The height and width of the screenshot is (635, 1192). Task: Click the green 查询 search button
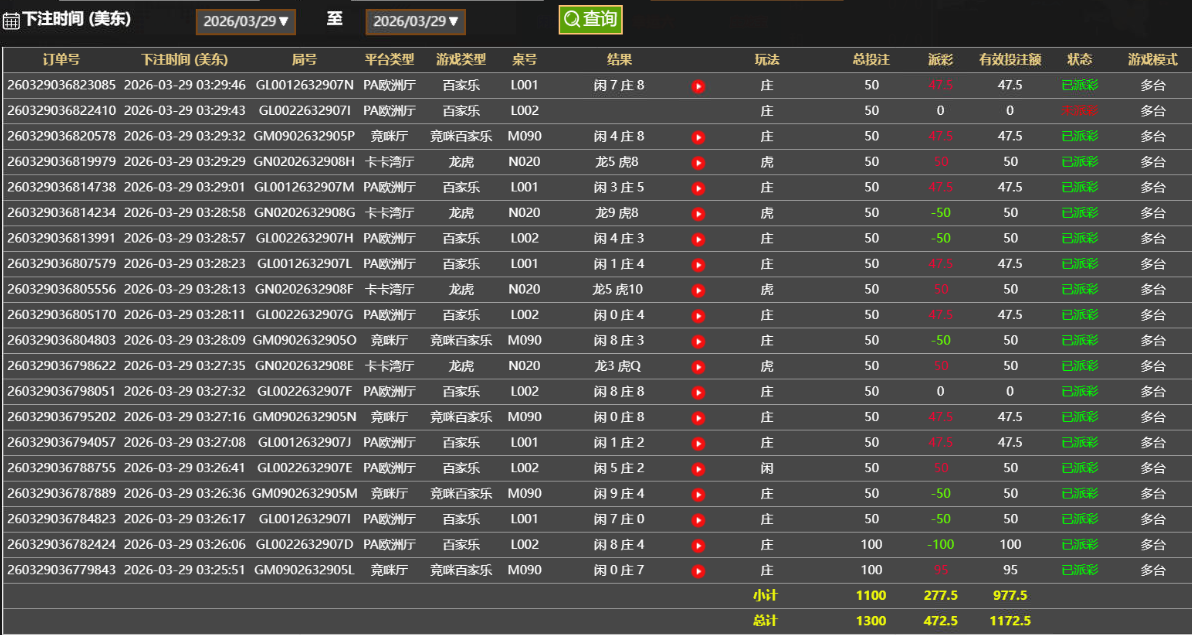(x=590, y=19)
